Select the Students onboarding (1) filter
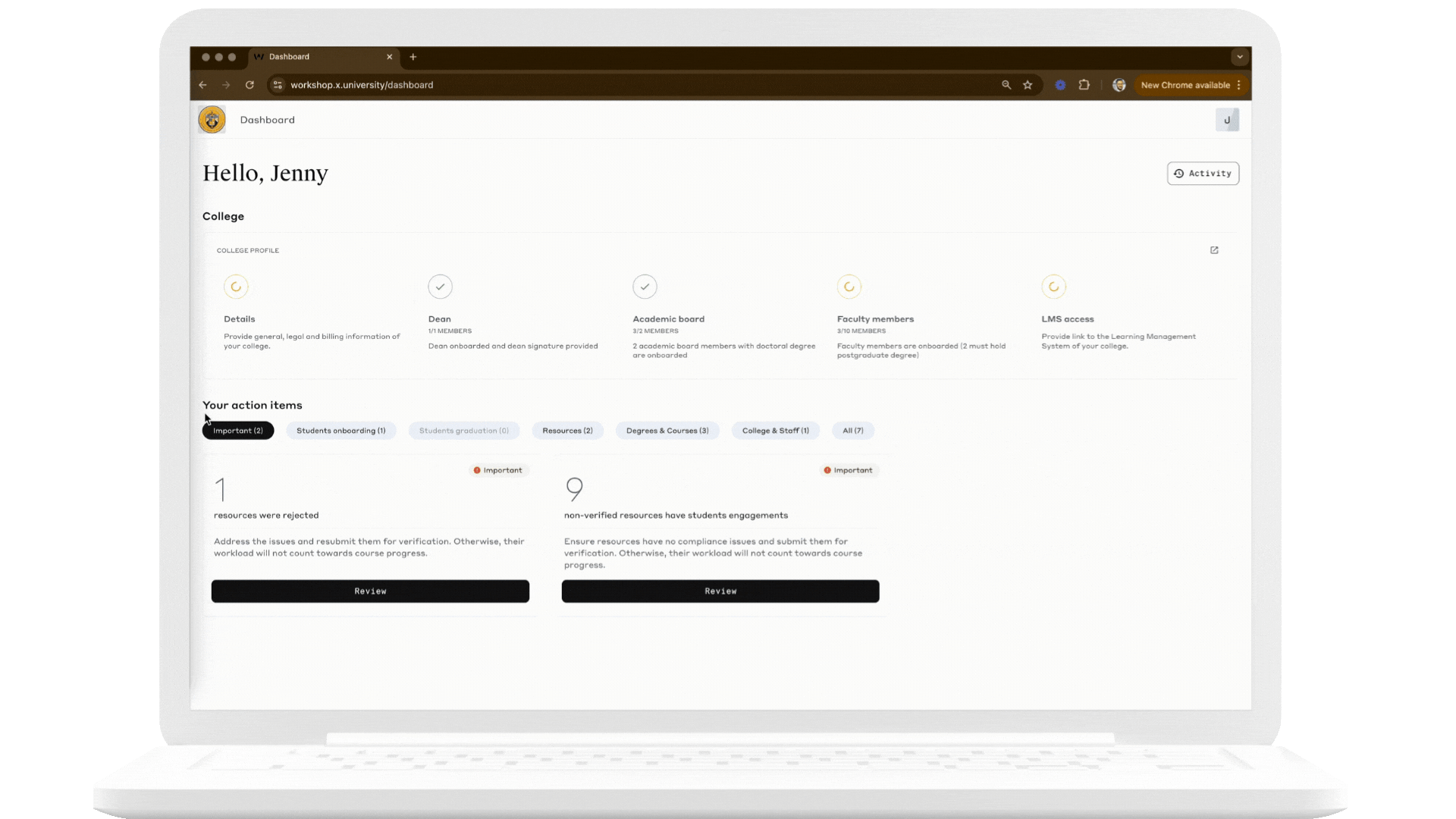Image resolution: width=1456 pixels, height=819 pixels. (340, 431)
